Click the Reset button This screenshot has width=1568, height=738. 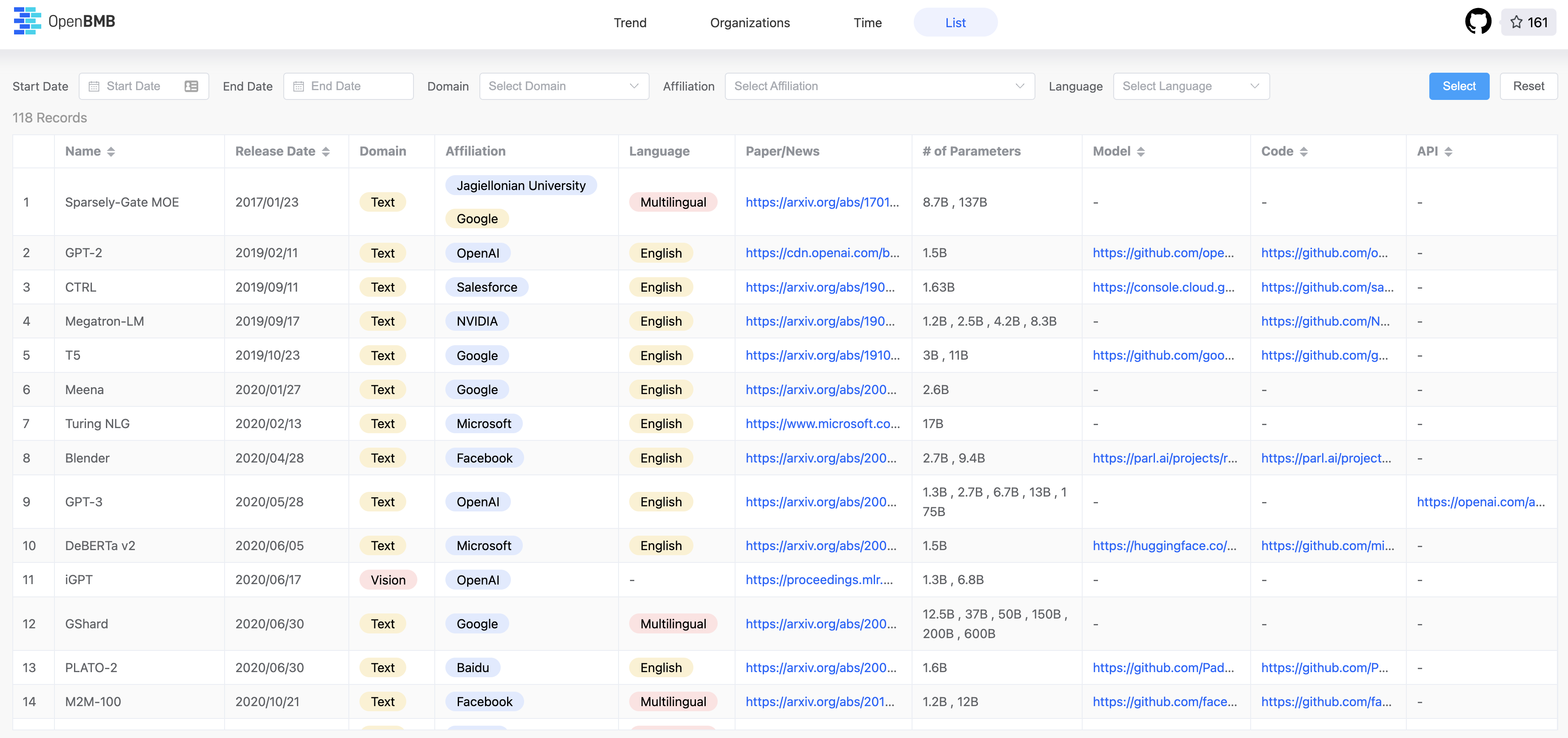[x=1528, y=86]
